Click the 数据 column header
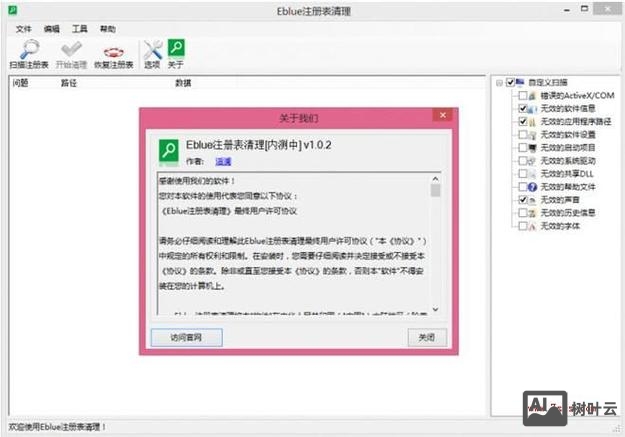 click(x=183, y=83)
